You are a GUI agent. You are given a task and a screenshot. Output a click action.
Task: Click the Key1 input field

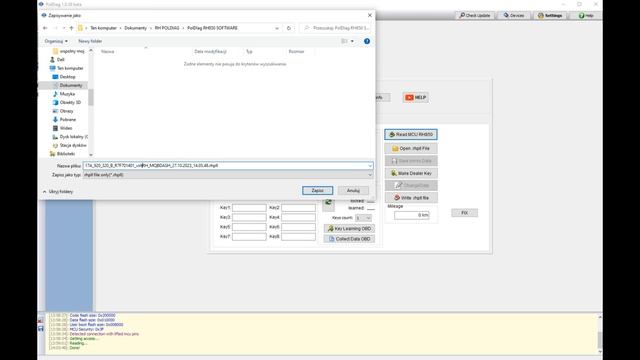(249, 208)
